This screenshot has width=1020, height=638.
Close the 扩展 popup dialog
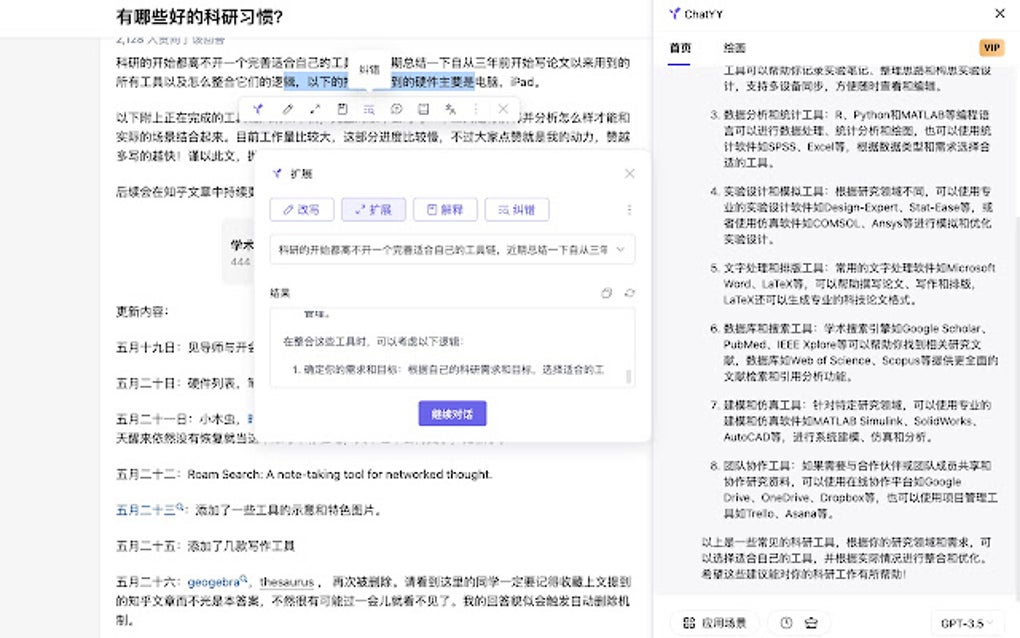(x=629, y=173)
